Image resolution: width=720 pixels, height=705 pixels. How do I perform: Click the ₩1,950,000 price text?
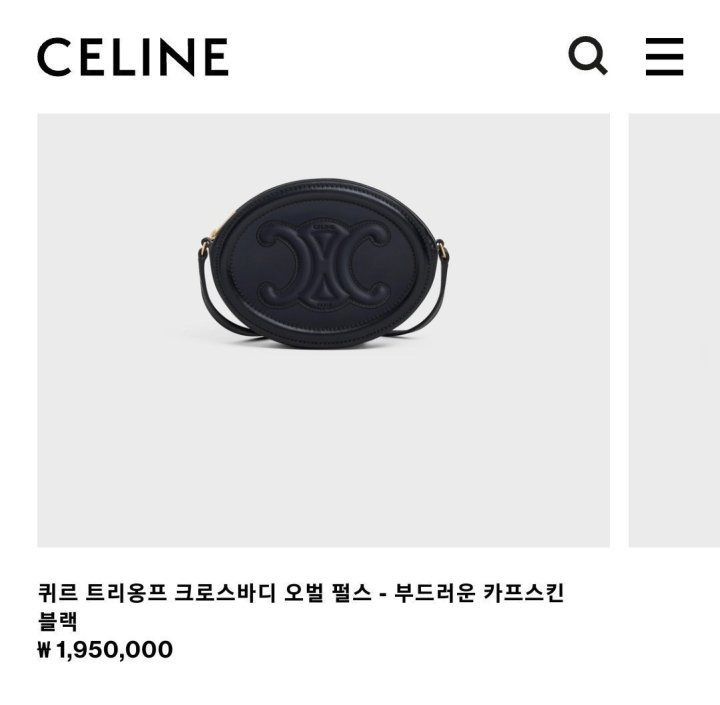105,650
